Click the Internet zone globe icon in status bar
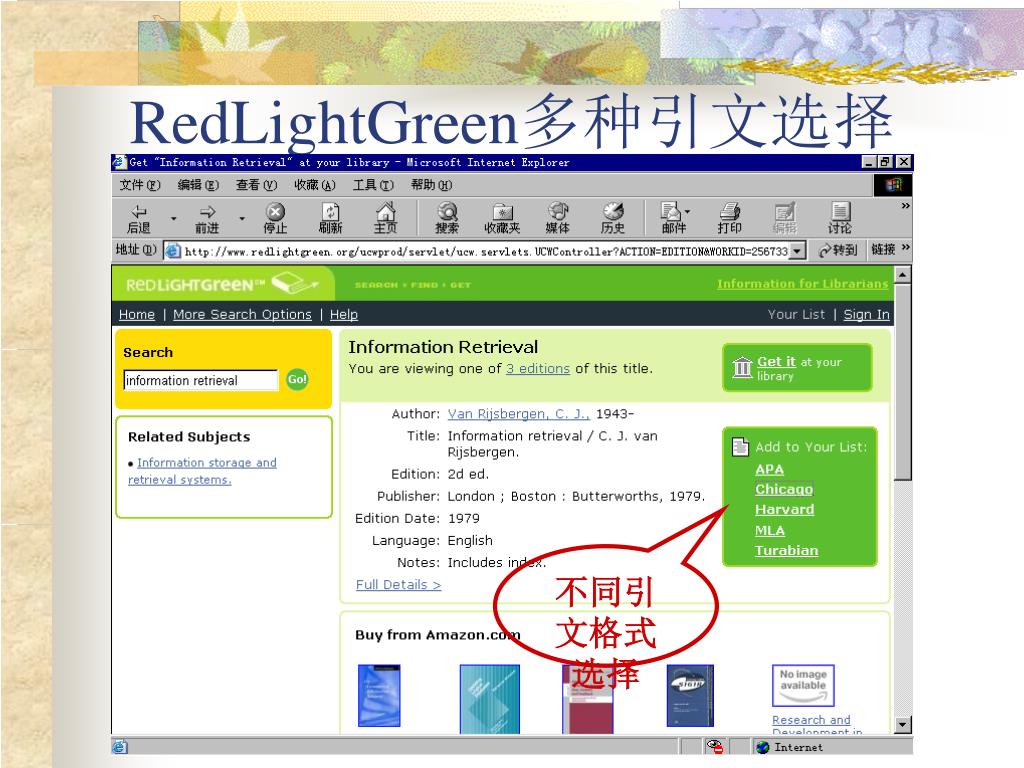1024x768 pixels. [763, 747]
